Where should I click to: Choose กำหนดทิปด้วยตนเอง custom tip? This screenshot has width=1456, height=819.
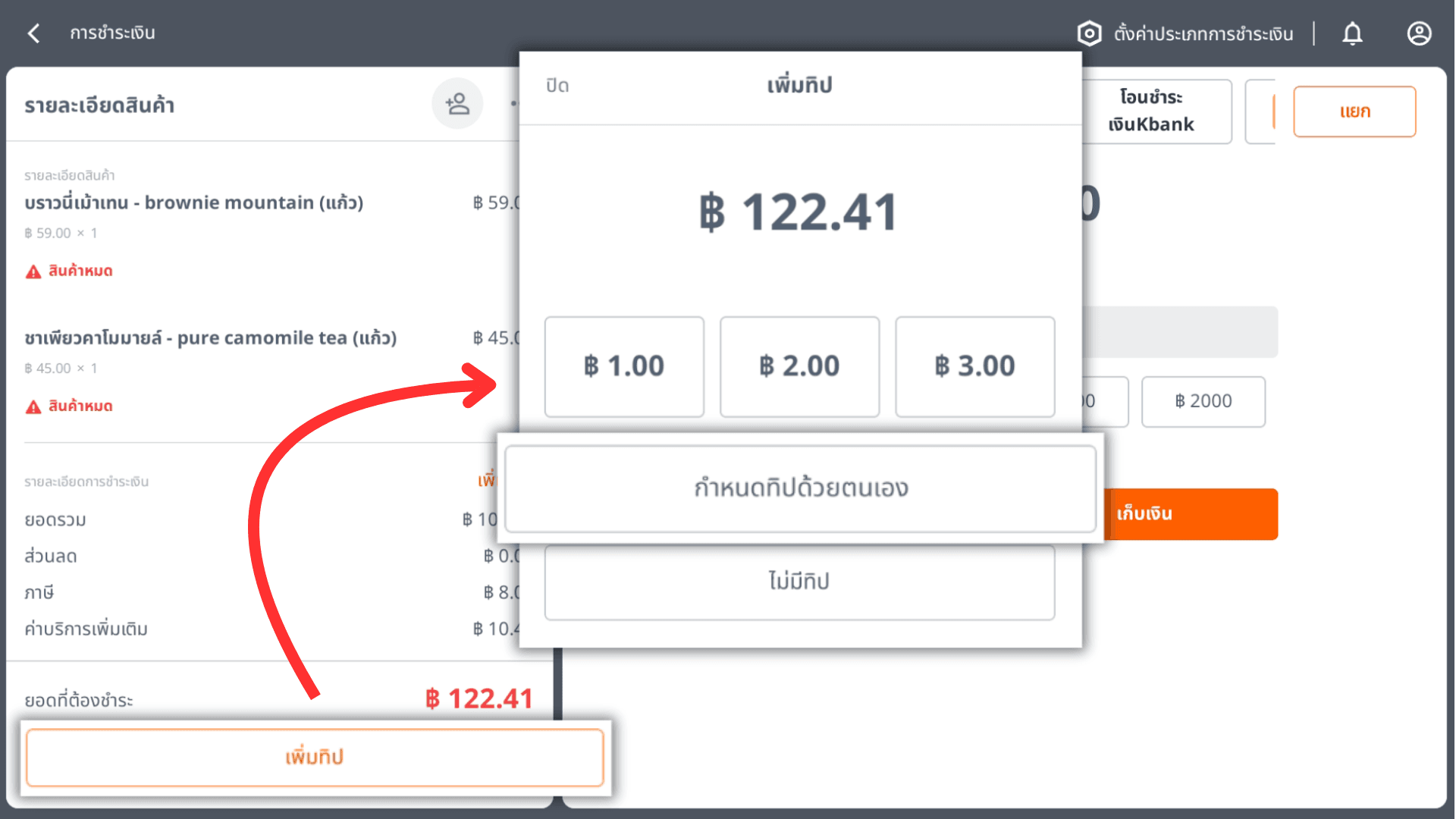800,488
